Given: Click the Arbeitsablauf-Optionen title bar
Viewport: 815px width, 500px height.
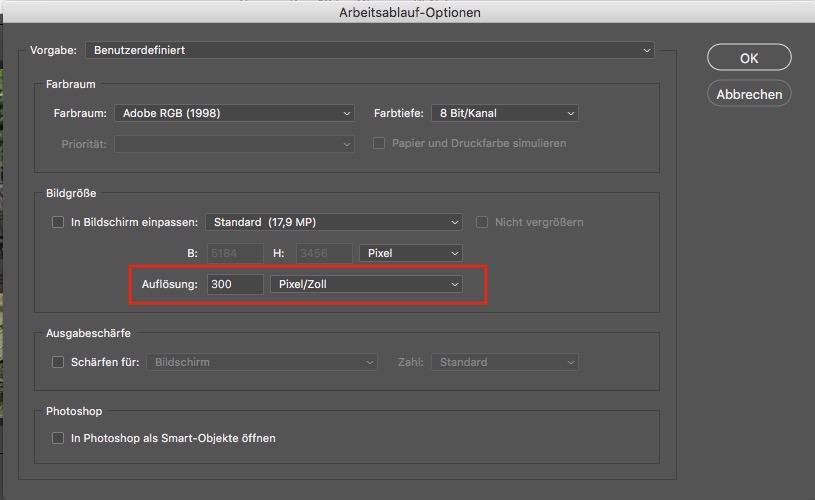Looking at the screenshot, I should [407, 12].
